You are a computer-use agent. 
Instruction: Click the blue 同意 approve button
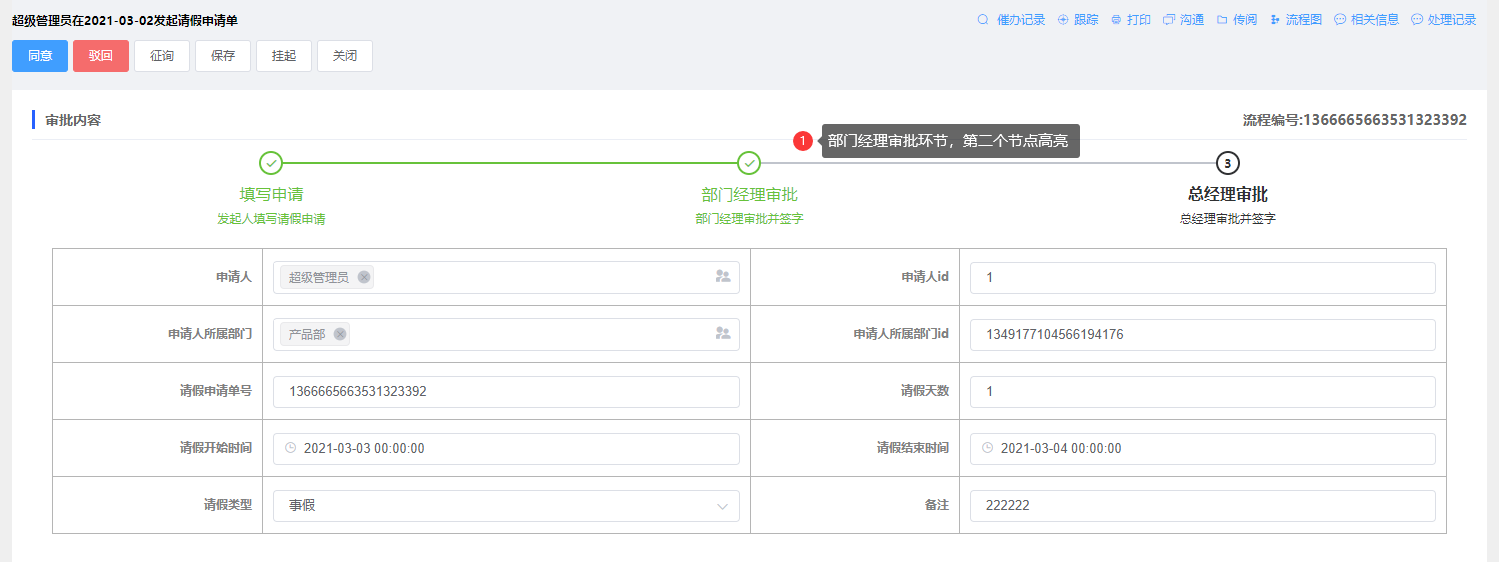tap(40, 56)
